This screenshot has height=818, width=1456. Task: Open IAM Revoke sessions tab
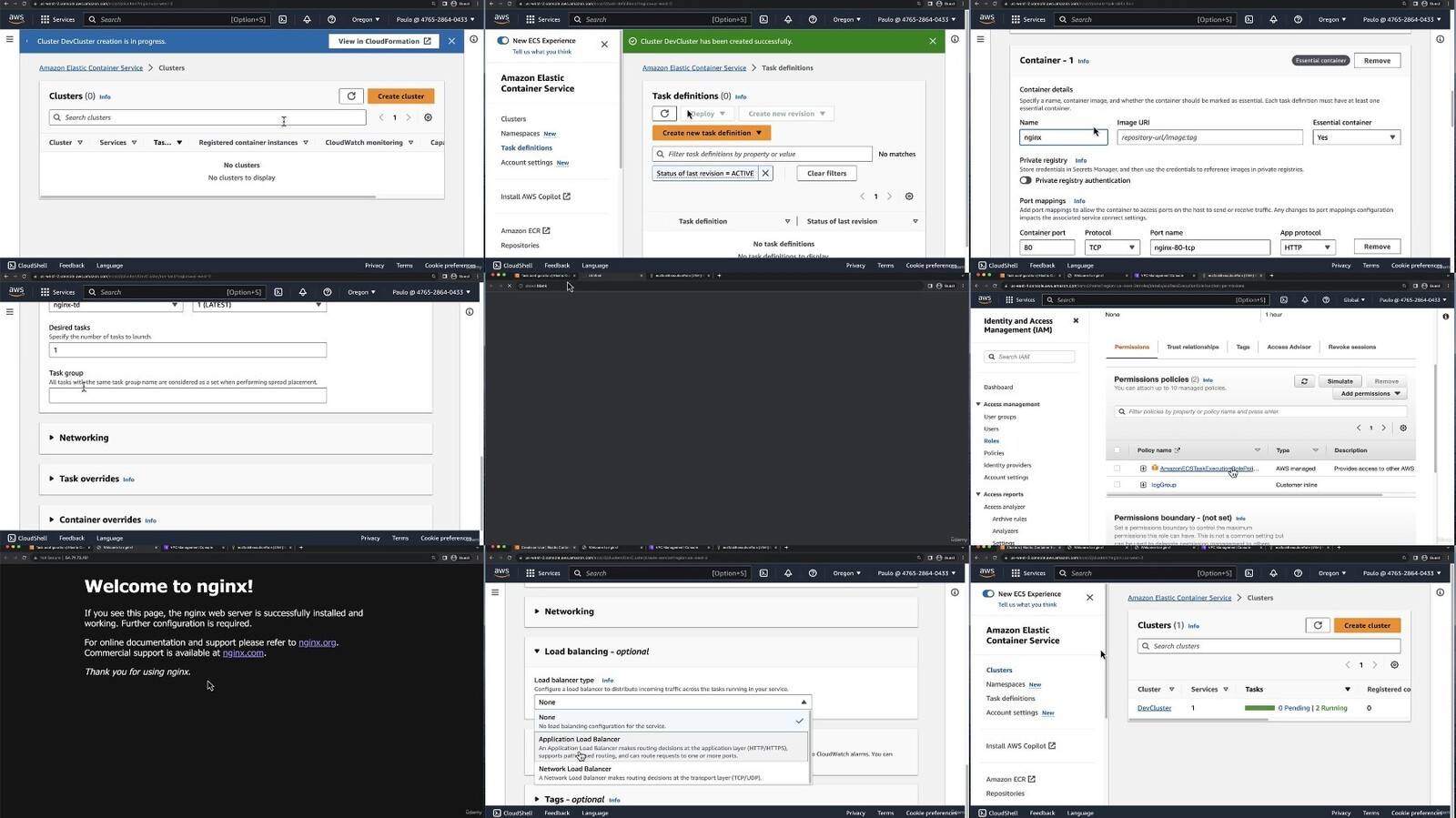click(1352, 347)
